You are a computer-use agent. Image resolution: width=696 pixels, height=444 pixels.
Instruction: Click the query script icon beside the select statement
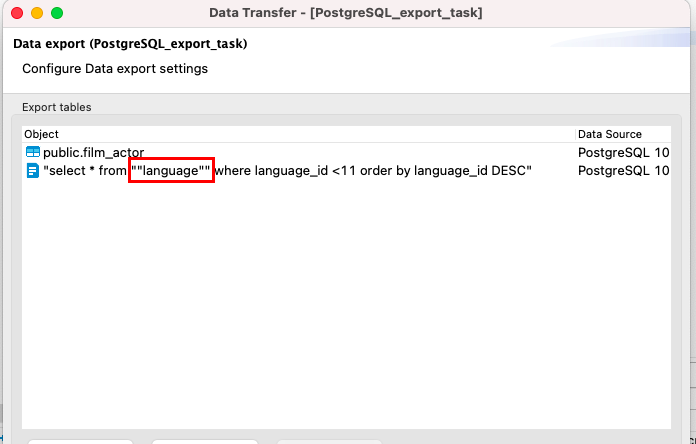click(33, 170)
